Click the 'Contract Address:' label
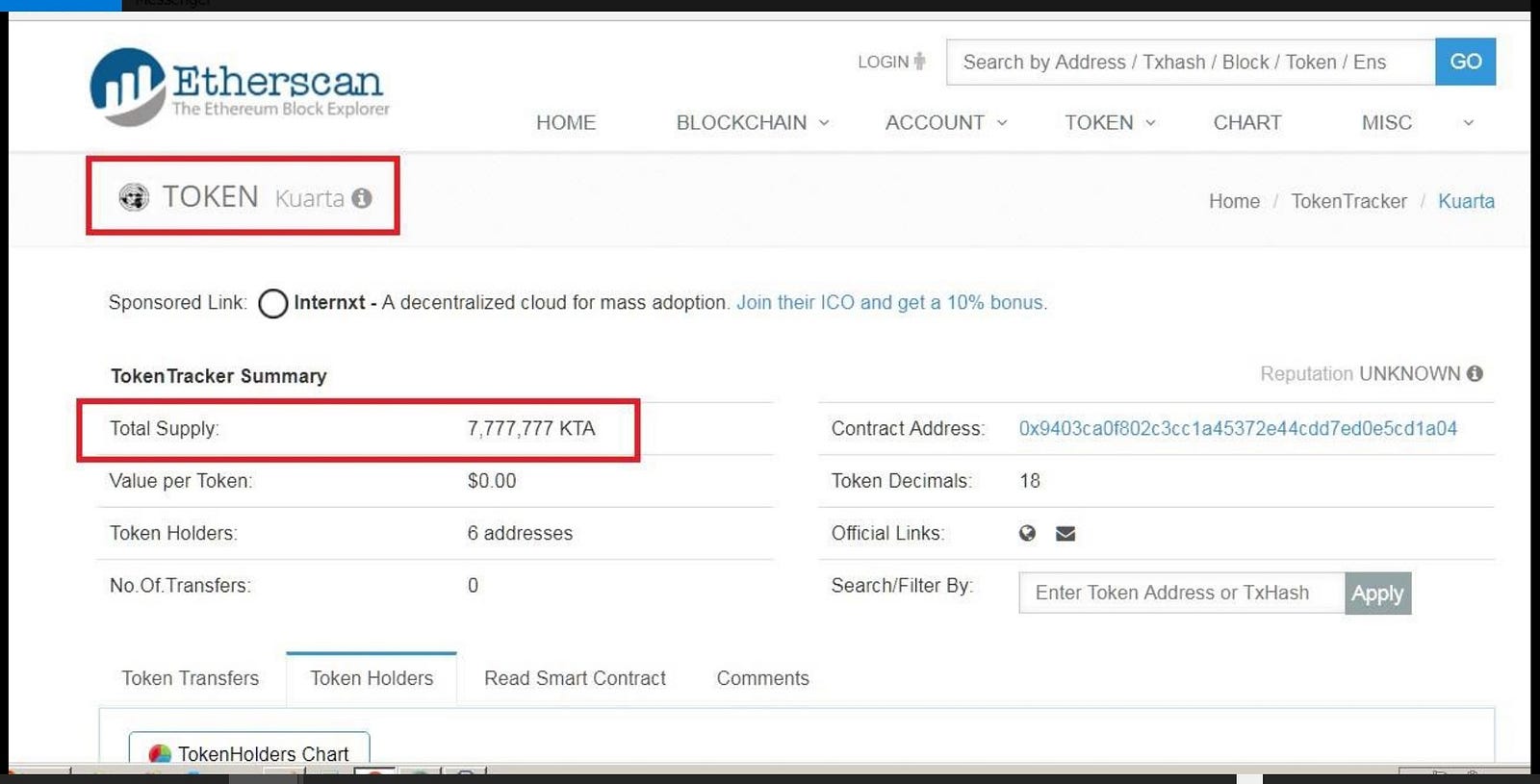Screen dimensions: 1540x784 908,428
